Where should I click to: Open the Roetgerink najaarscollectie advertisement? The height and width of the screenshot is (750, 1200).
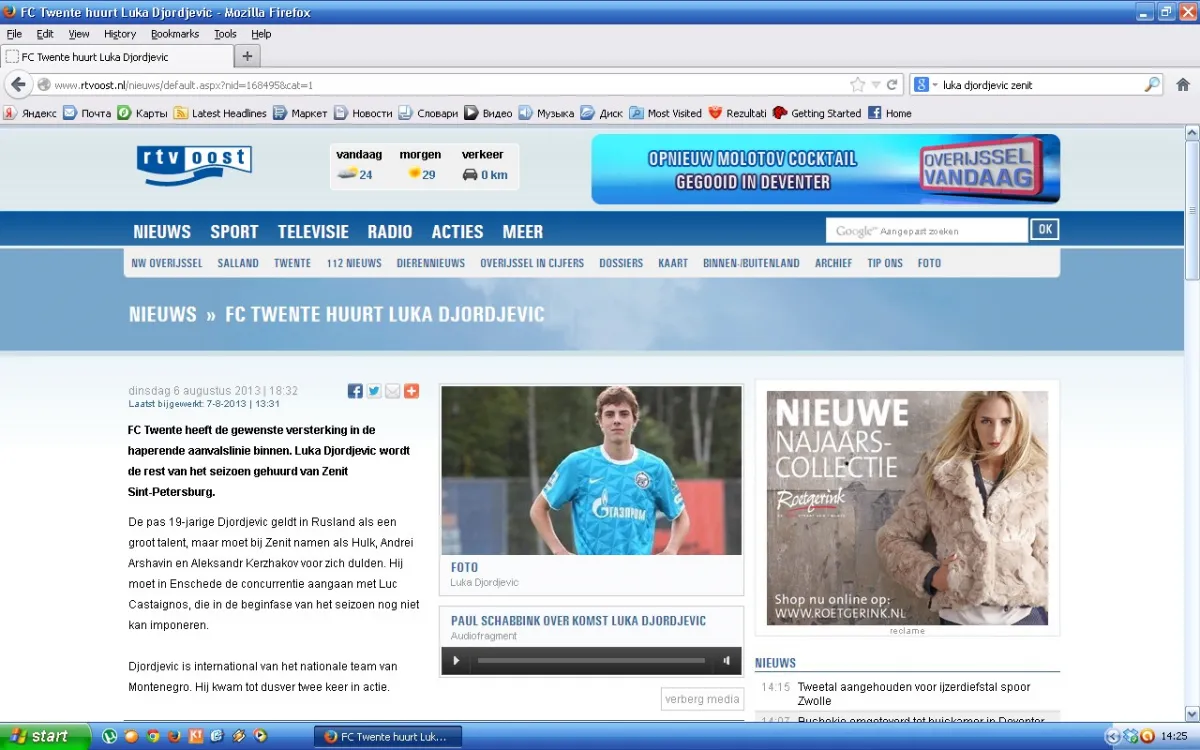tap(907, 508)
